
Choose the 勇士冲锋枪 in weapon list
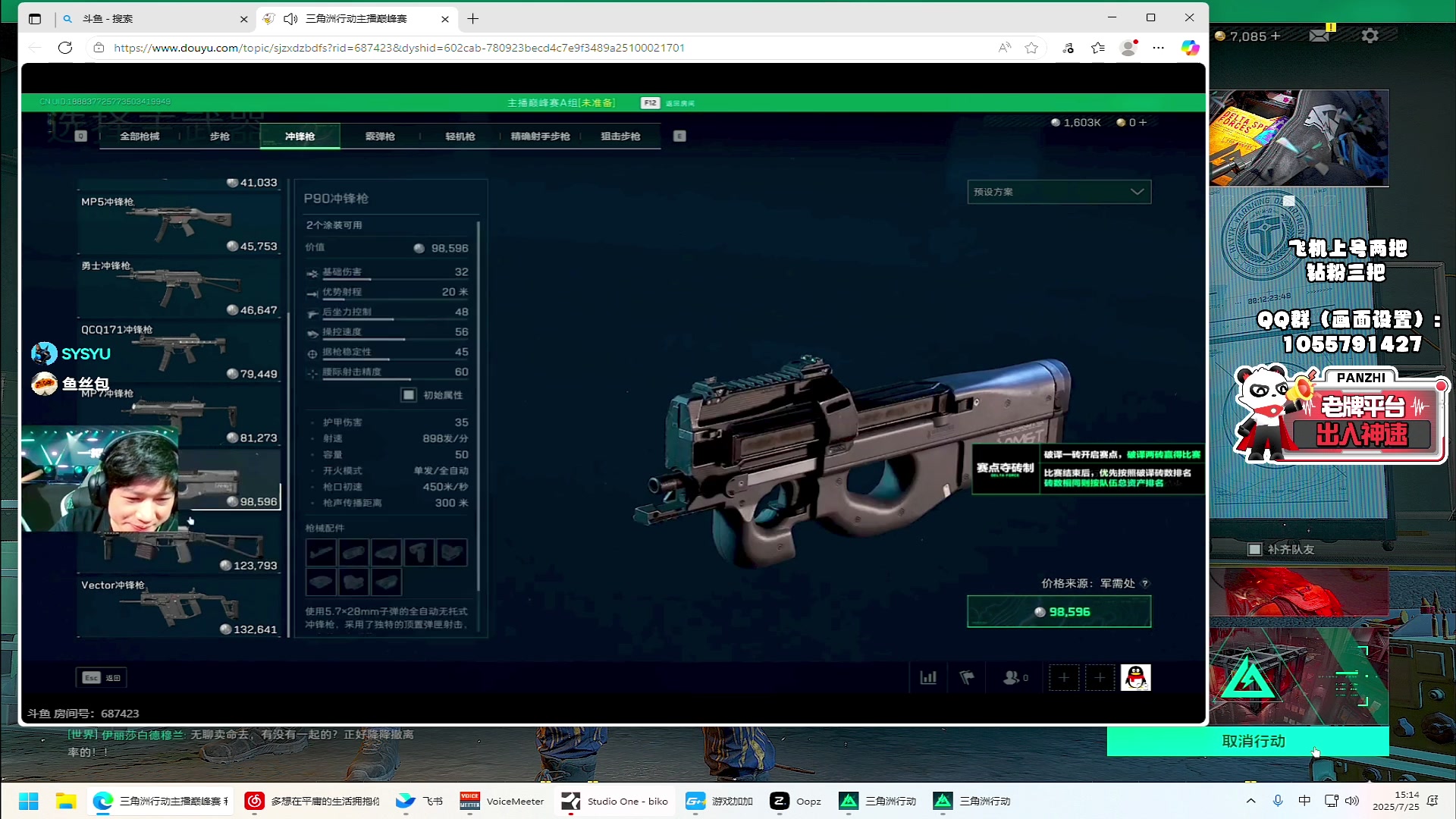(x=179, y=287)
